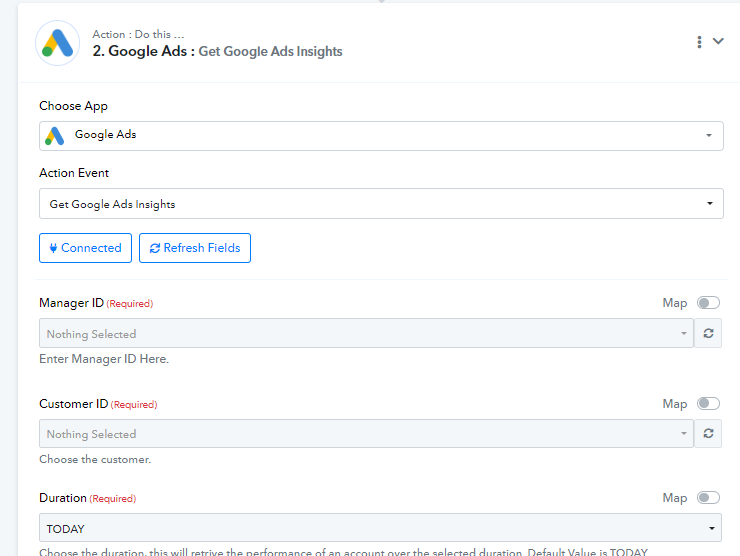The image size is (740, 556).
Task: Open the Choose App dropdown showing Google Ads
Action: click(381, 136)
